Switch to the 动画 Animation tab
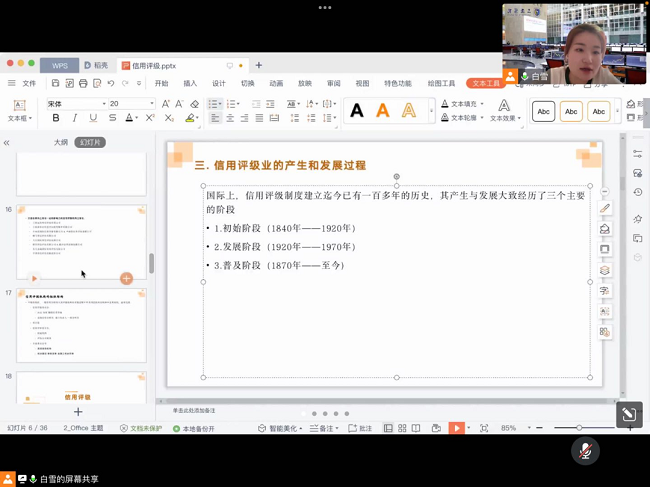This screenshot has width=650, height=487. (276, 83)
